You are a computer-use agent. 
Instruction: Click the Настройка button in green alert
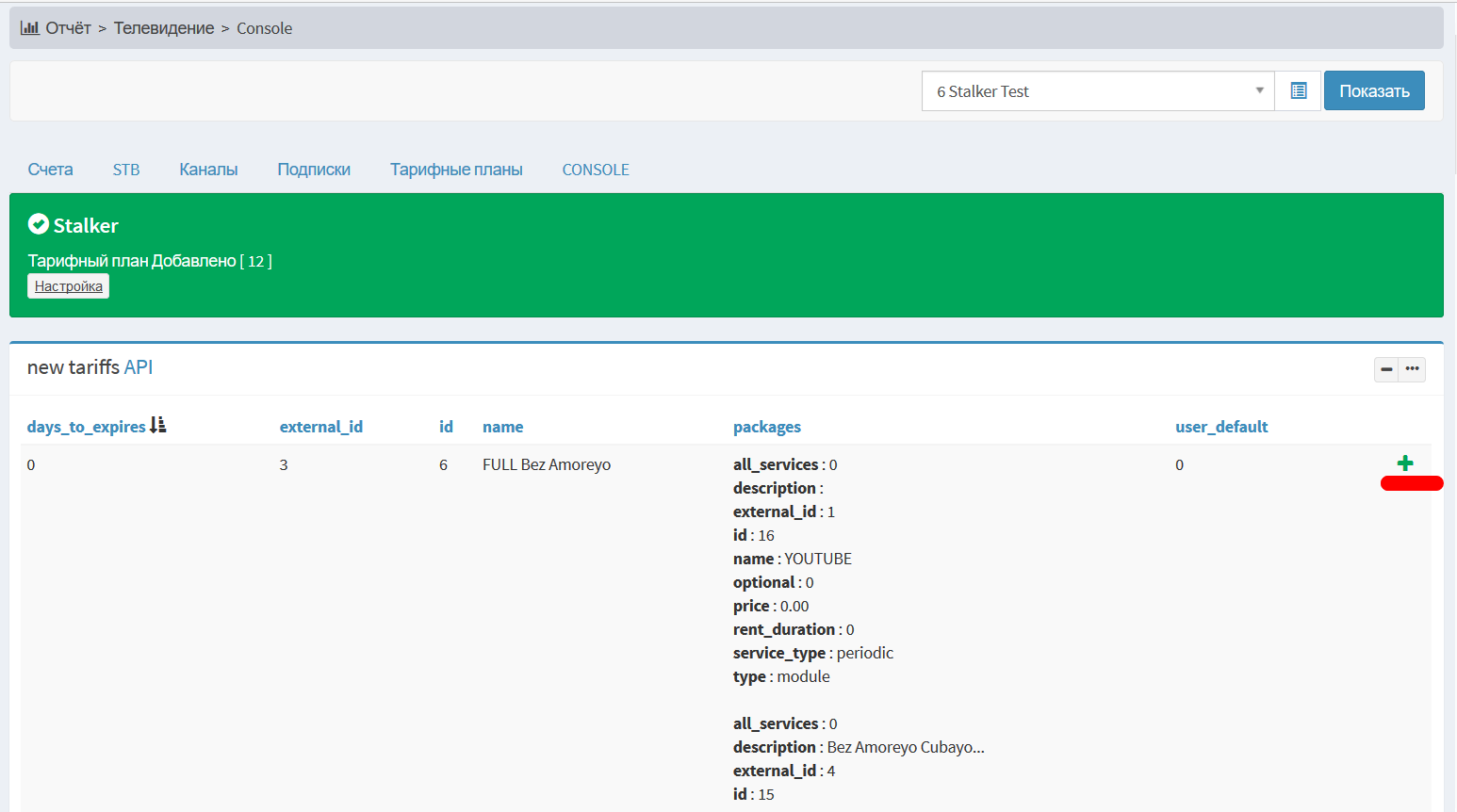(x=69, y=286)
